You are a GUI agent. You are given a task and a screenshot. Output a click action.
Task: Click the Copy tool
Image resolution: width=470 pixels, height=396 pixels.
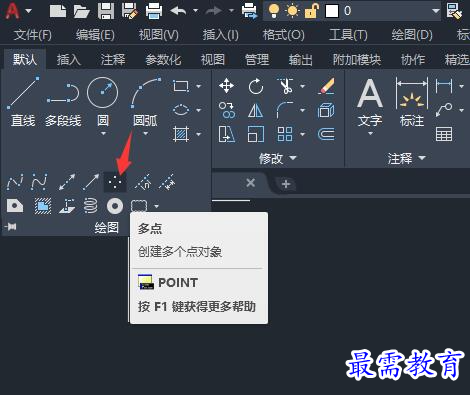pos(227,110)
